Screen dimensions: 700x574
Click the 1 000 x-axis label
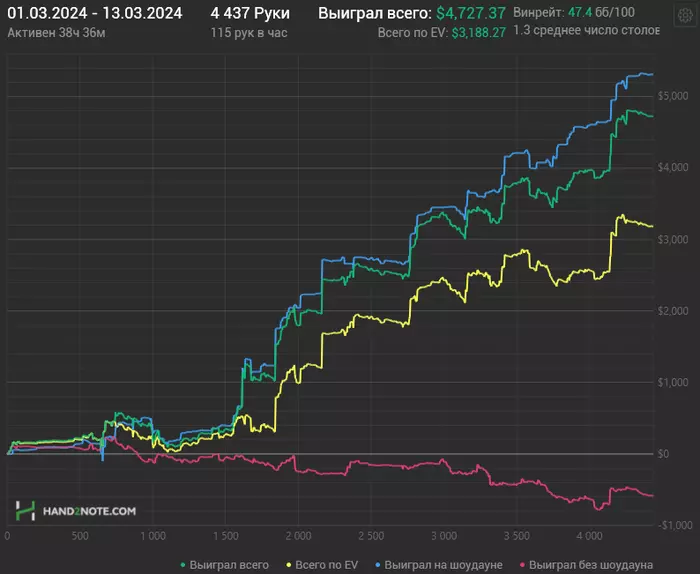(x=153, y=536)
